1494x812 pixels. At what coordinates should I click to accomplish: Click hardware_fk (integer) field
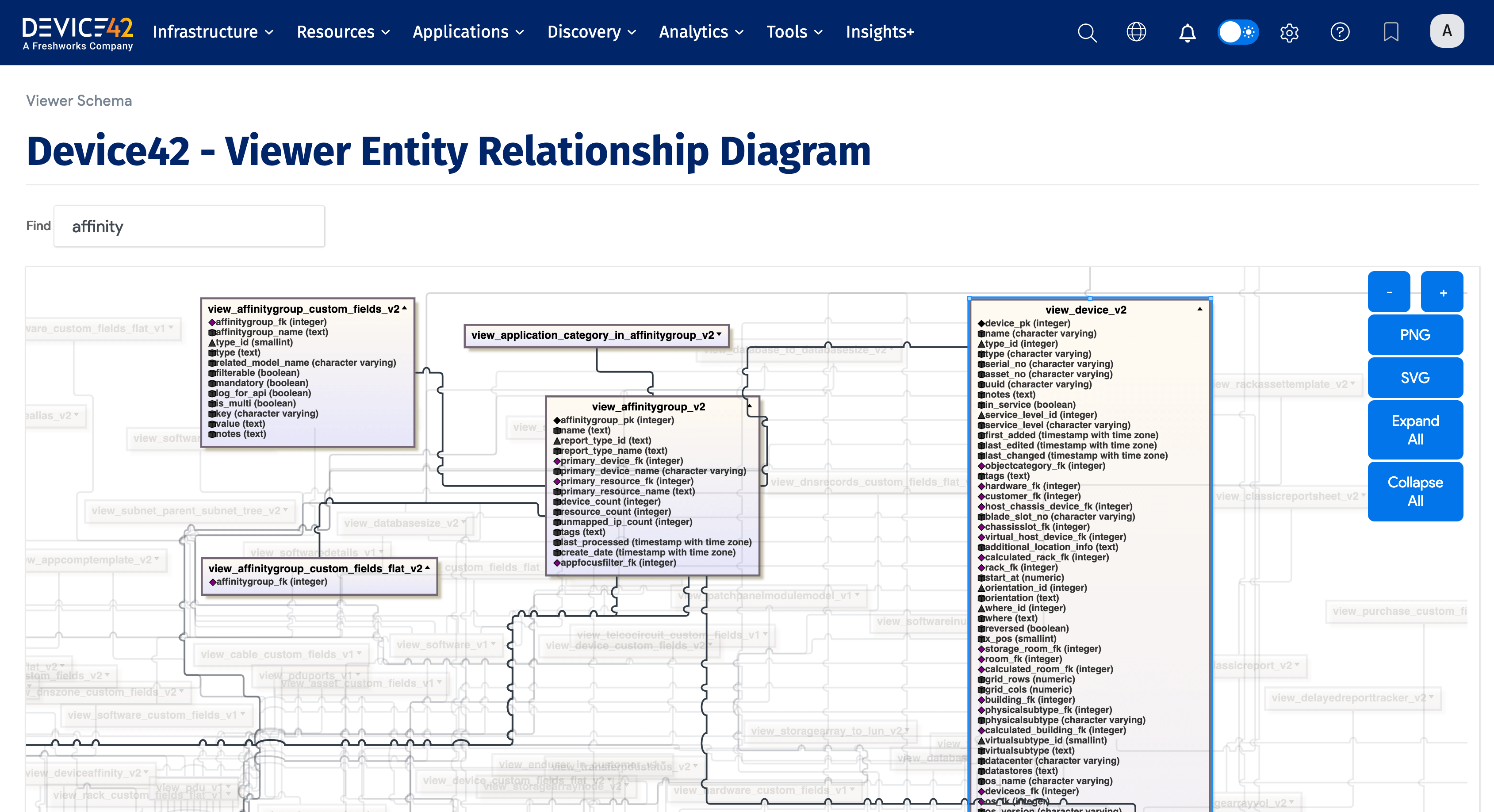coord(1029,486)
